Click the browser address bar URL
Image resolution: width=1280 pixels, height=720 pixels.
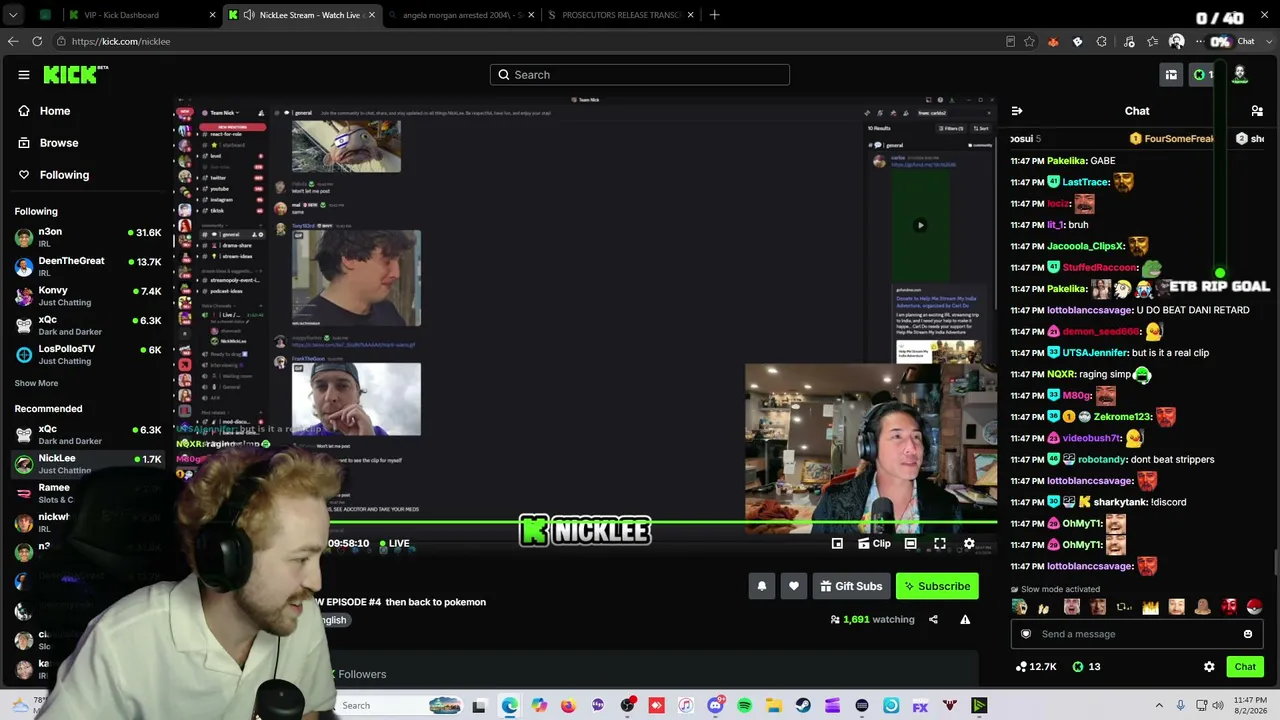tap(120, 41)
